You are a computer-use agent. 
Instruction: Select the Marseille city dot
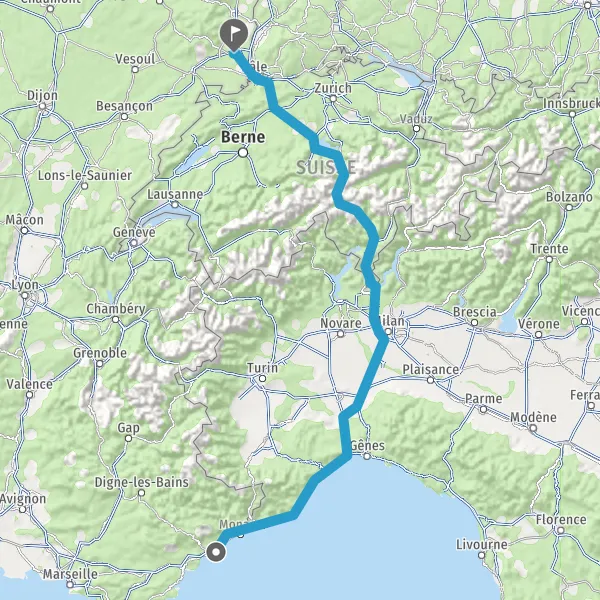(x=70, y=585)
